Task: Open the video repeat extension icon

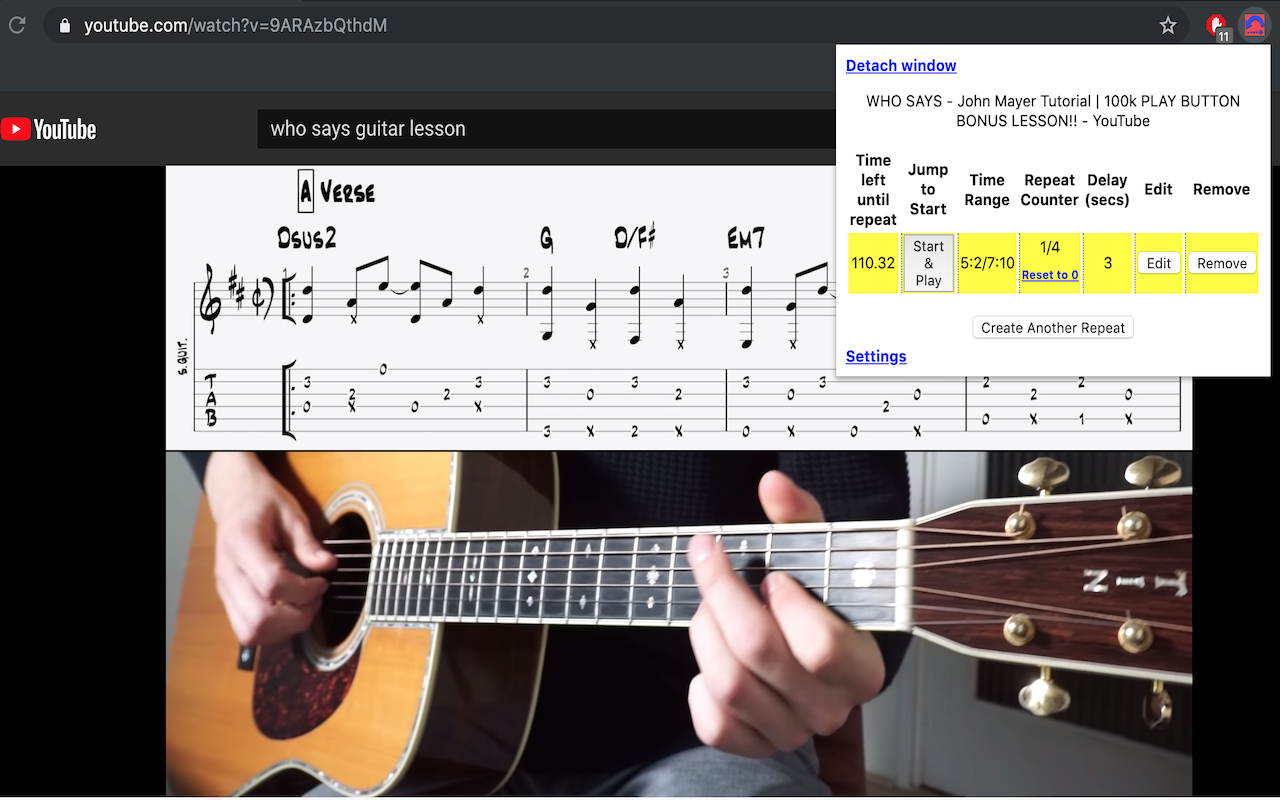Action: click(x=1253, y=26)
